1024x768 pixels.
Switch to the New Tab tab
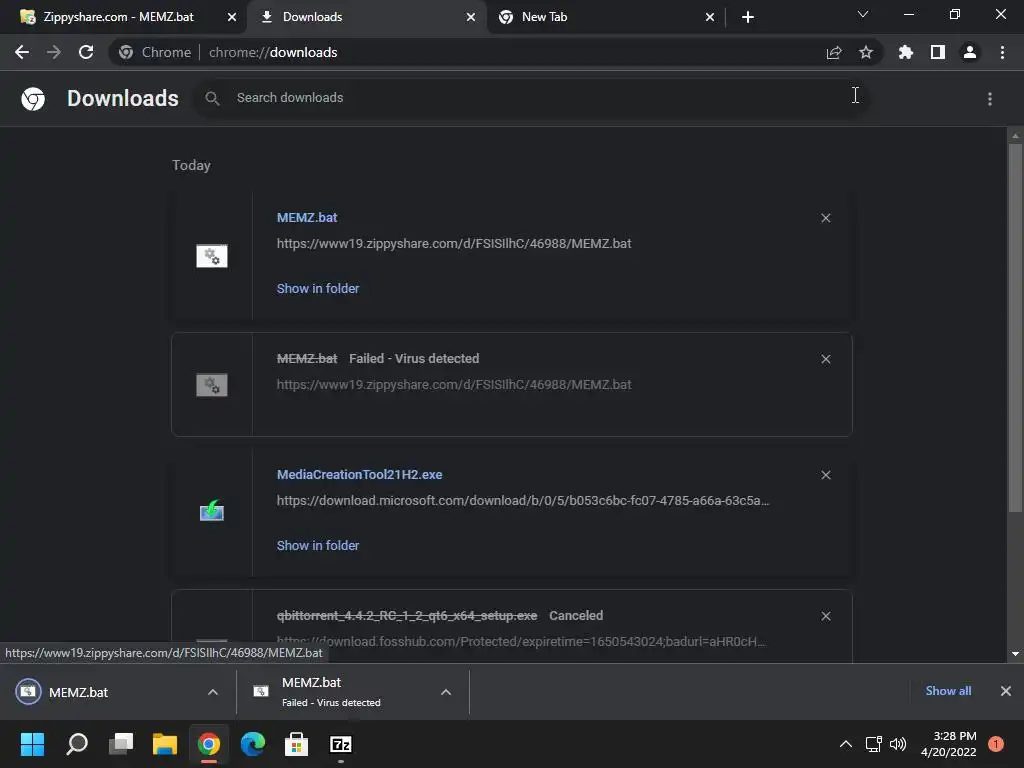[x=544, y=17]
